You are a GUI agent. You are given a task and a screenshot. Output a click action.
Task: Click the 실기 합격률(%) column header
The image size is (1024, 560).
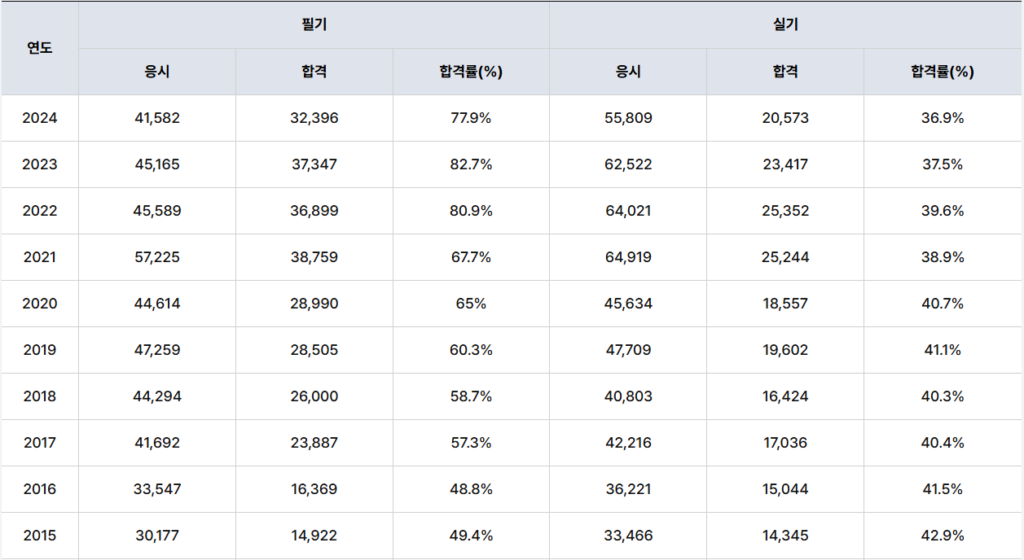coord(942,72)
